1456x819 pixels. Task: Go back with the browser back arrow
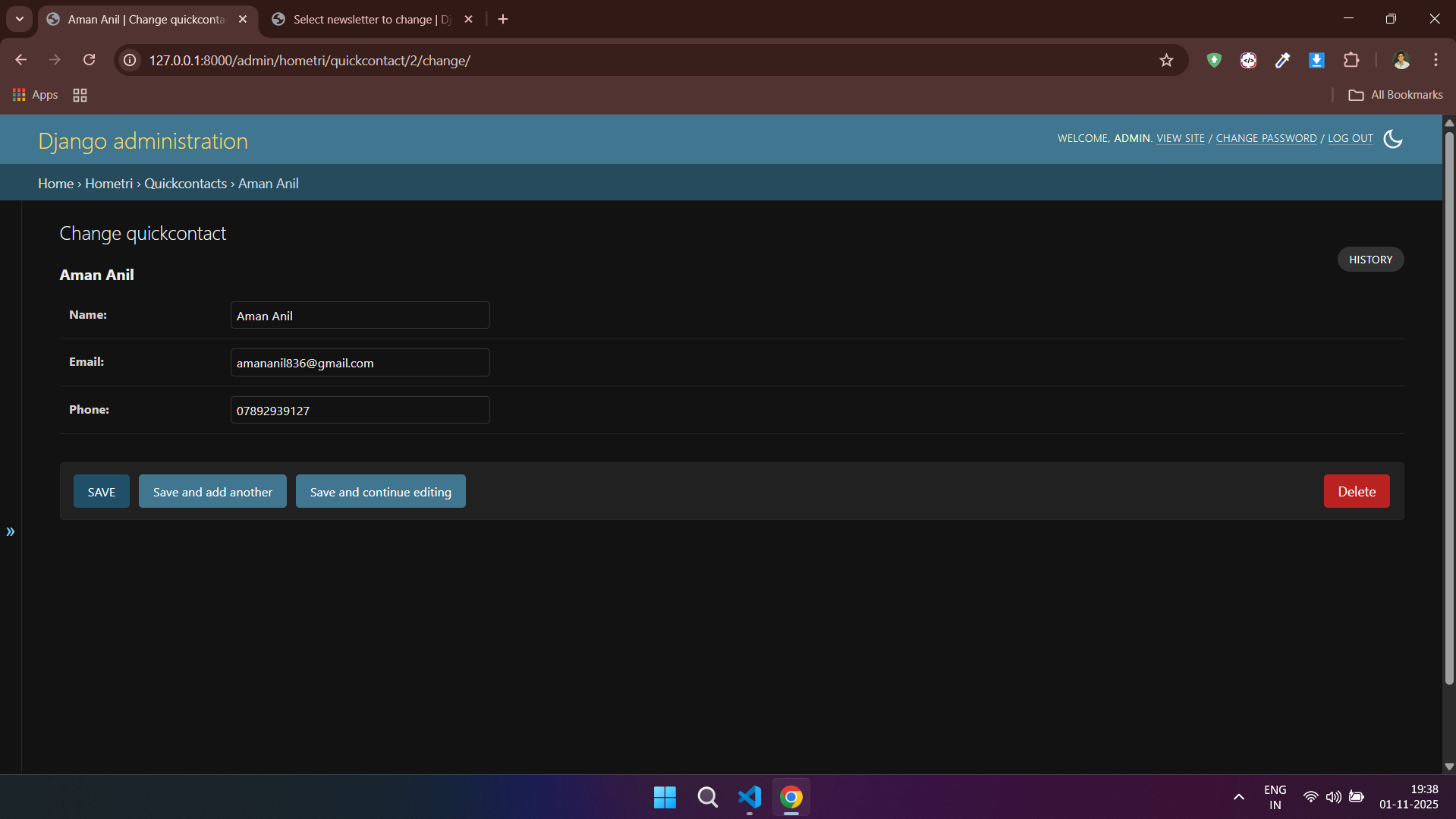(x=20, y=60)
